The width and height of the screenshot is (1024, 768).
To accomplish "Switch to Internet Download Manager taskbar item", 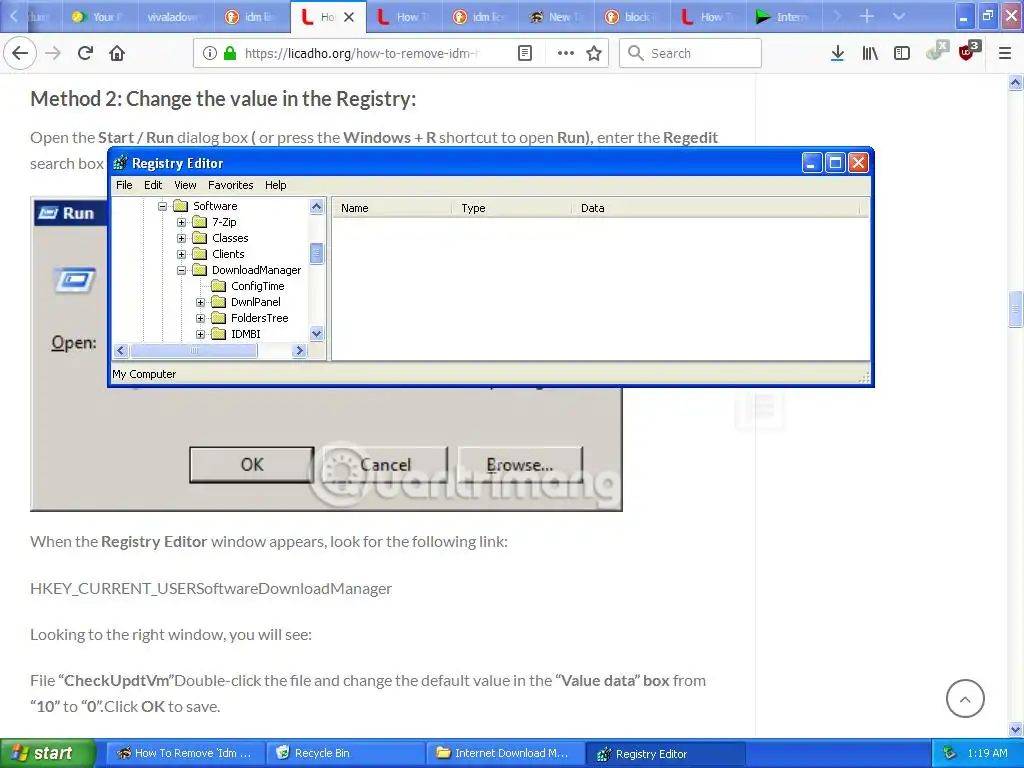I will 505,753.
